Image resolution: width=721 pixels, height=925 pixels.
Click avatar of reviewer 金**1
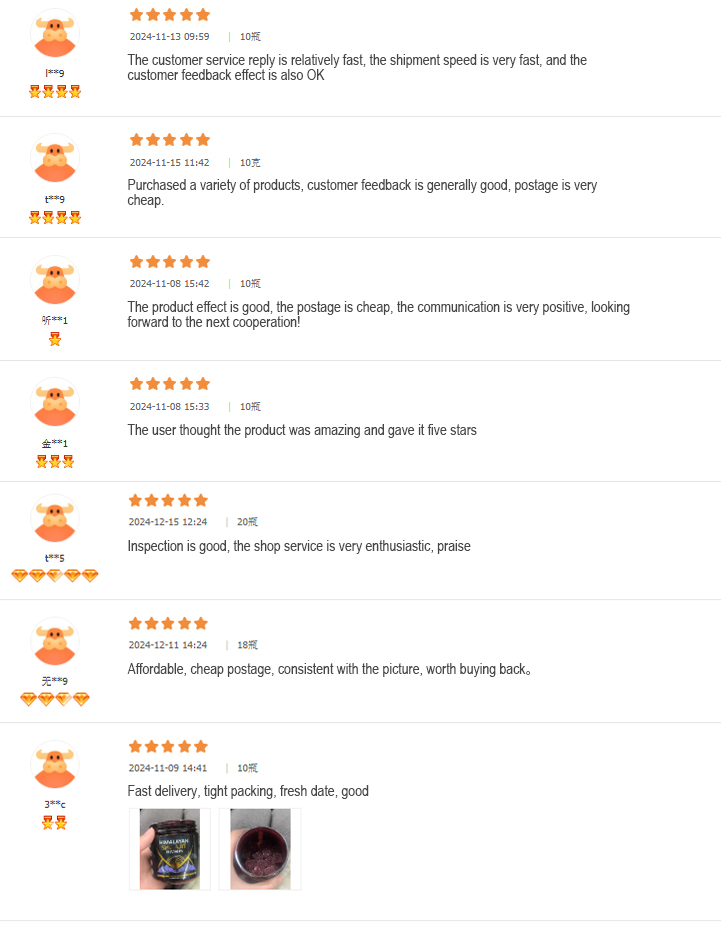coord(55,401)
